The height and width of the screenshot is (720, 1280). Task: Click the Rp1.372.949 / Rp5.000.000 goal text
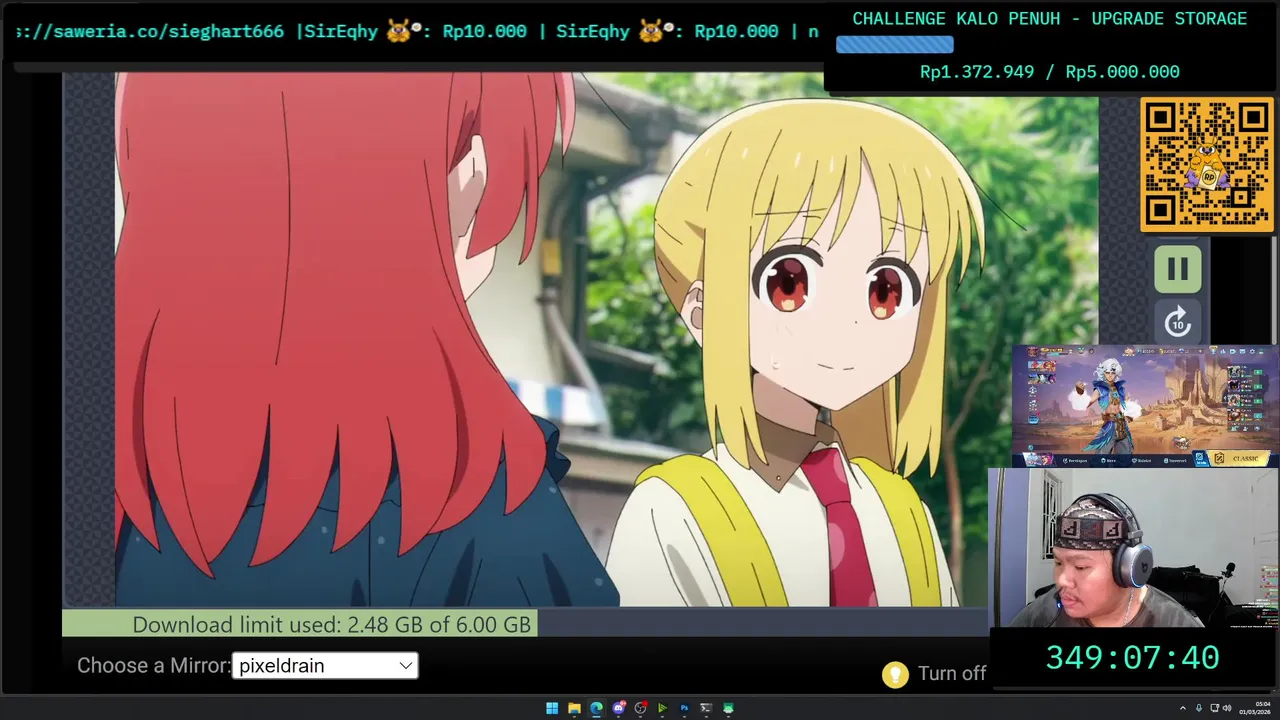[1050, 72]
